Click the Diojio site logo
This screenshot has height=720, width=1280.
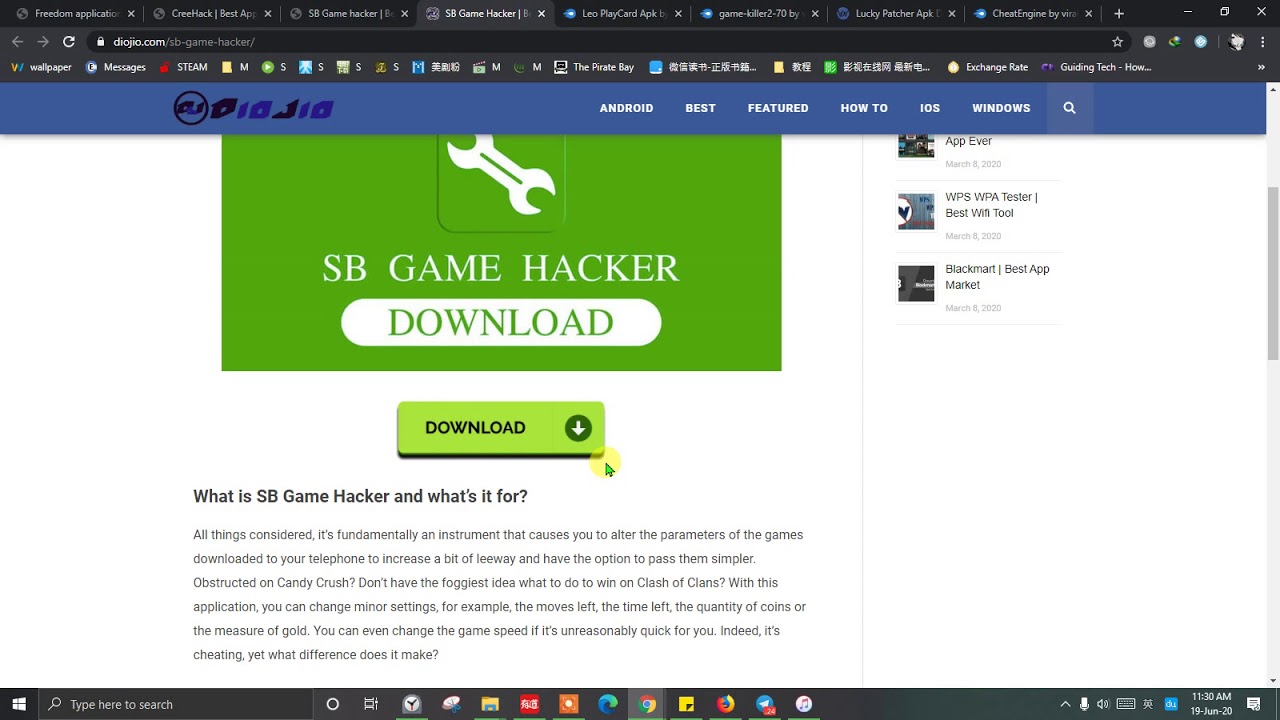[254, 108]
